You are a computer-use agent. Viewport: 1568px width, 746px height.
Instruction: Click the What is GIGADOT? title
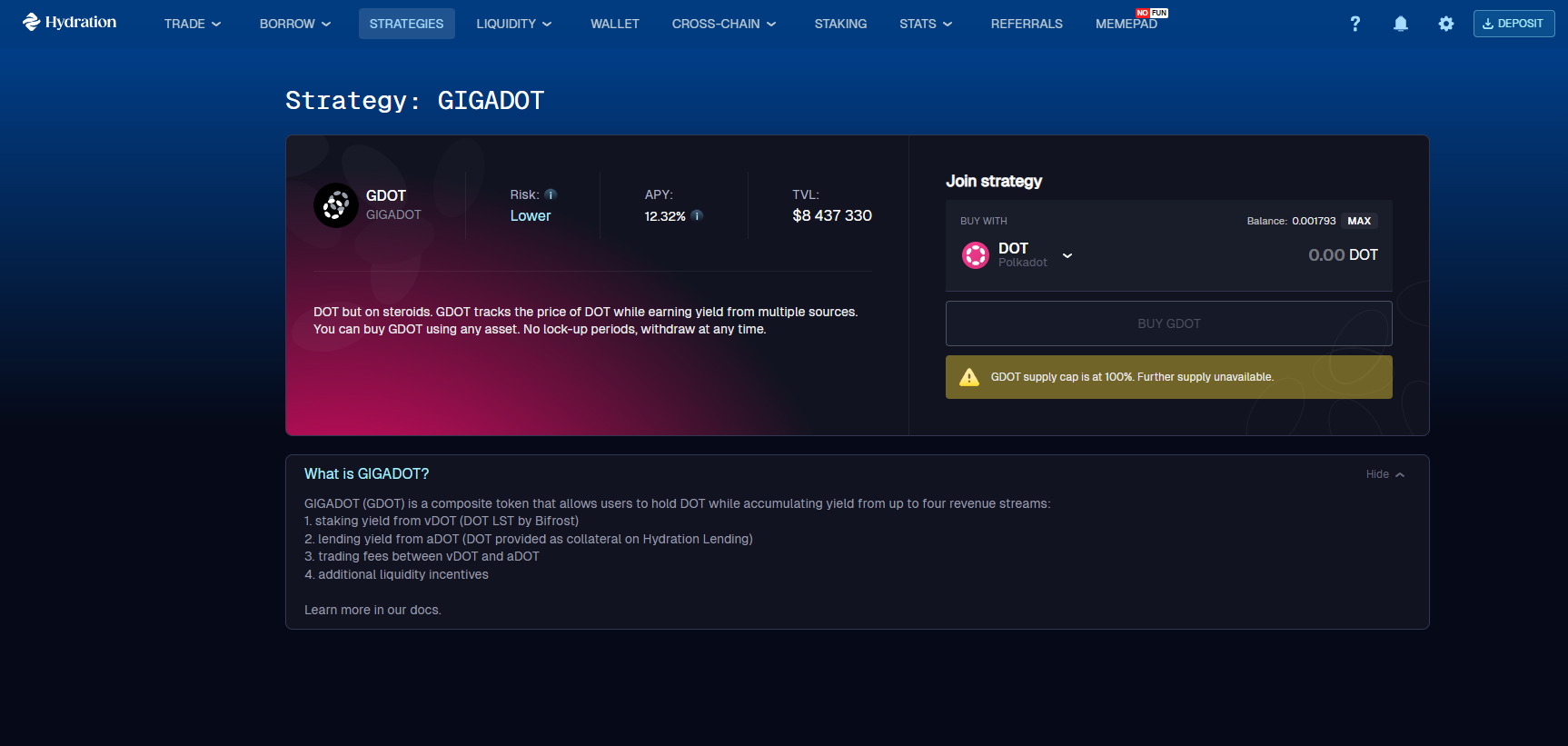tap(366, 474)
